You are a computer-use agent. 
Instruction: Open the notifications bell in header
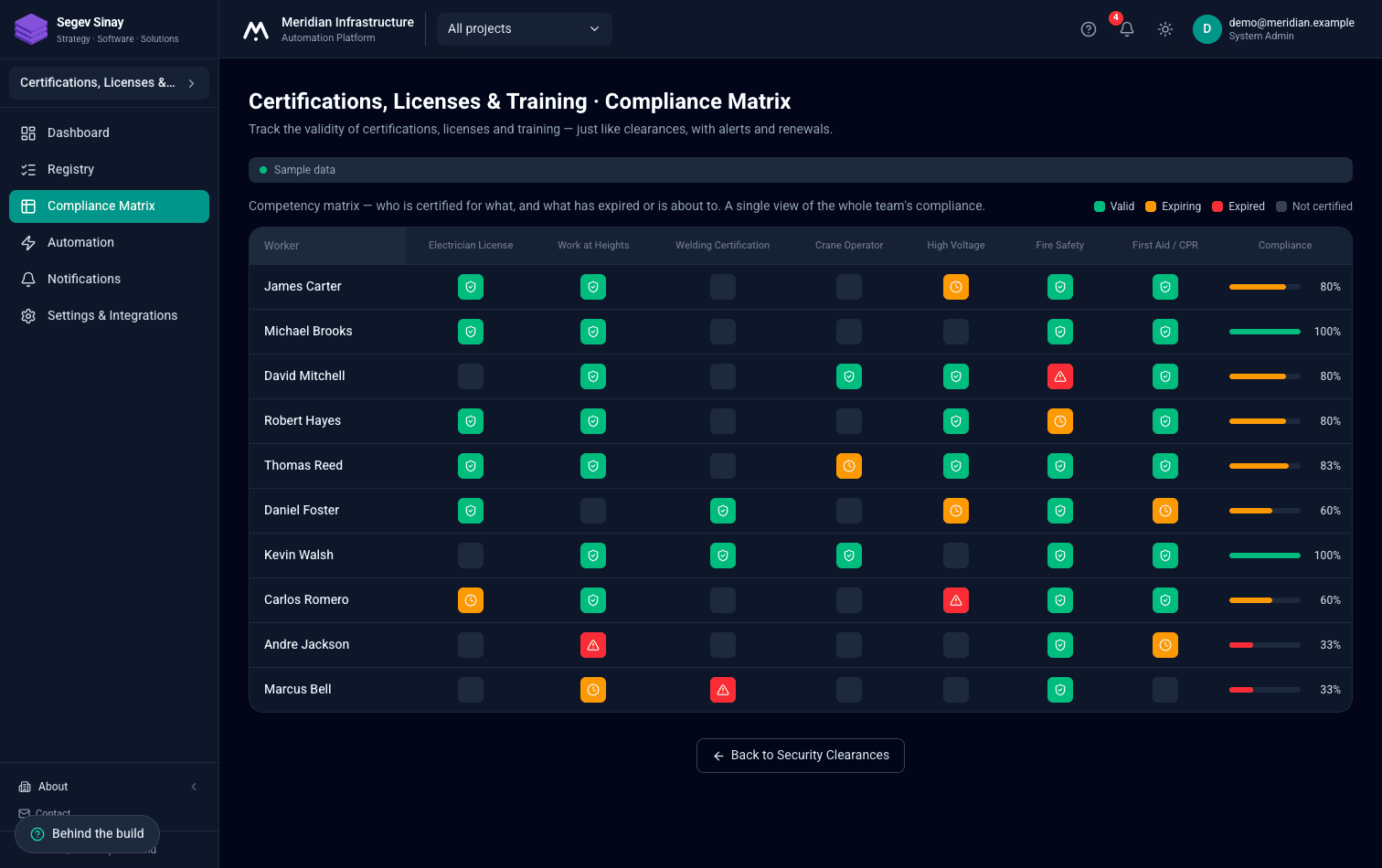(x=1127, y=29)
